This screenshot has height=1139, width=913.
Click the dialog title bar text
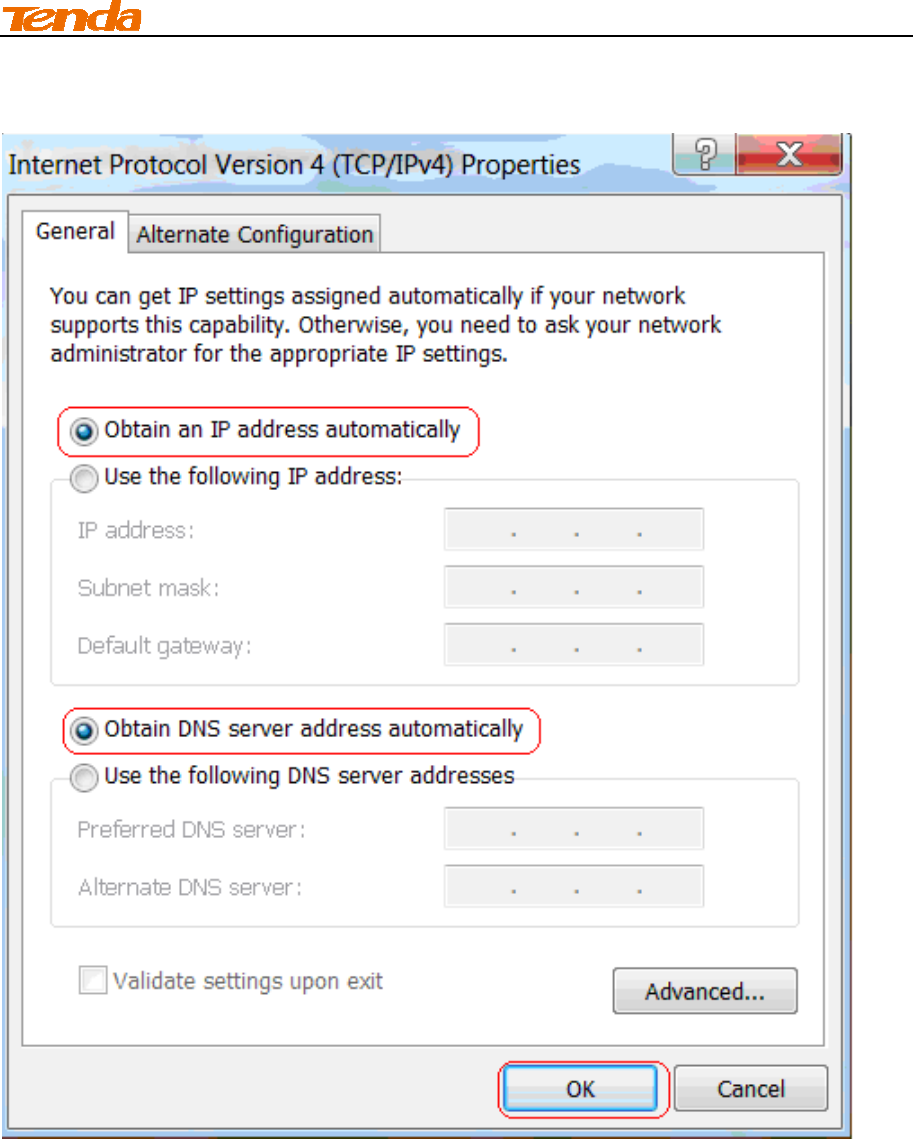[x=294, y=165]
